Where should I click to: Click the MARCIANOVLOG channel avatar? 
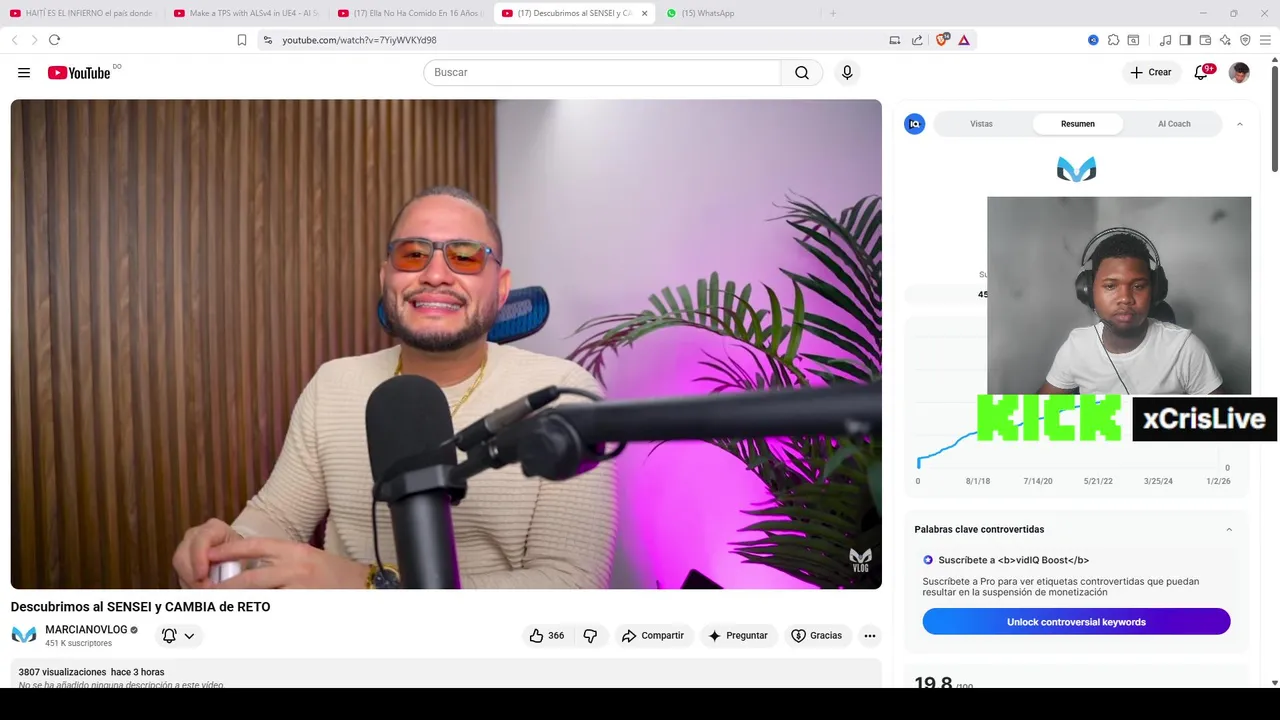pyautogui.click(x=24, y=635)
